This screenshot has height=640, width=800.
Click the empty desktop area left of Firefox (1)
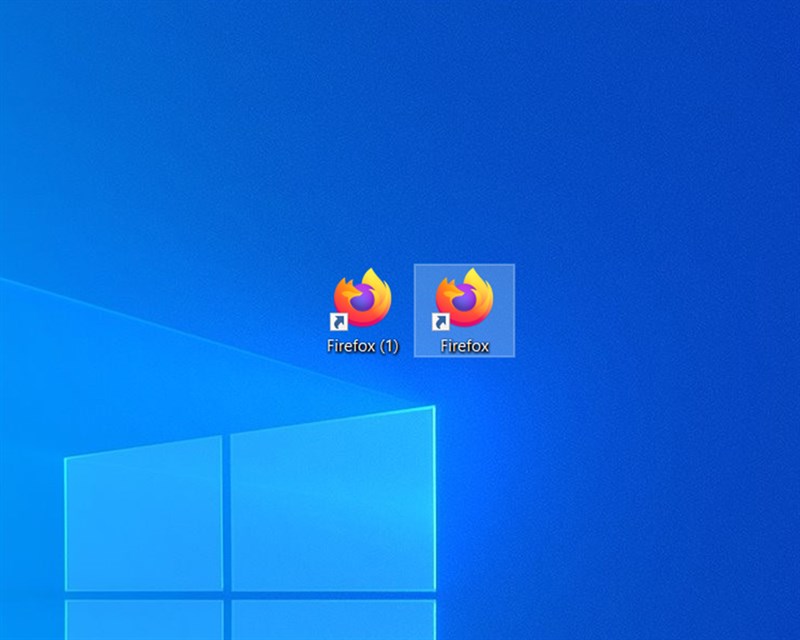click(x=250, y=300)
